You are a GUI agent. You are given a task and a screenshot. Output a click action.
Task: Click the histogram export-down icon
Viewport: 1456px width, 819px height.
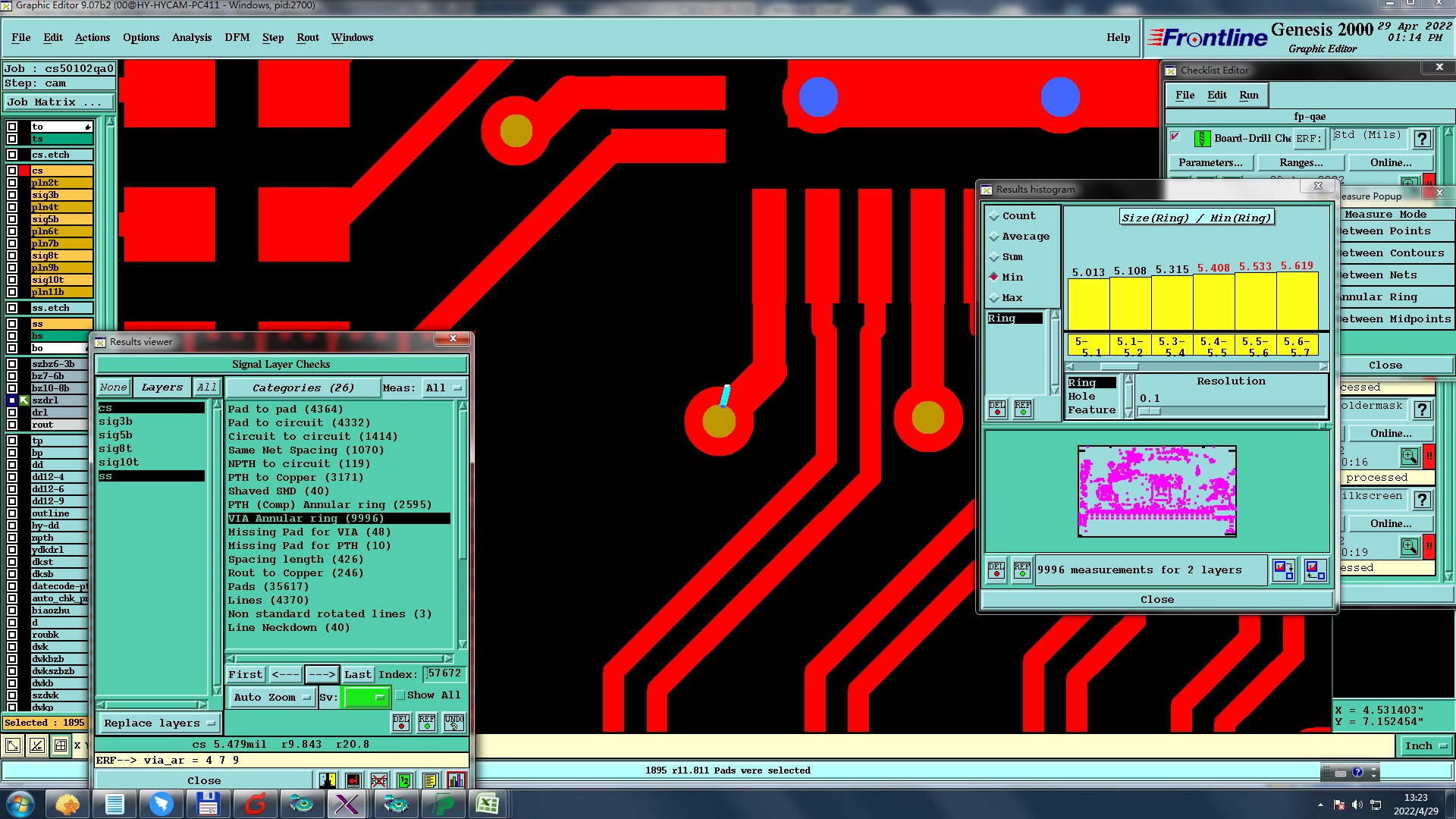coord(1284,570)
